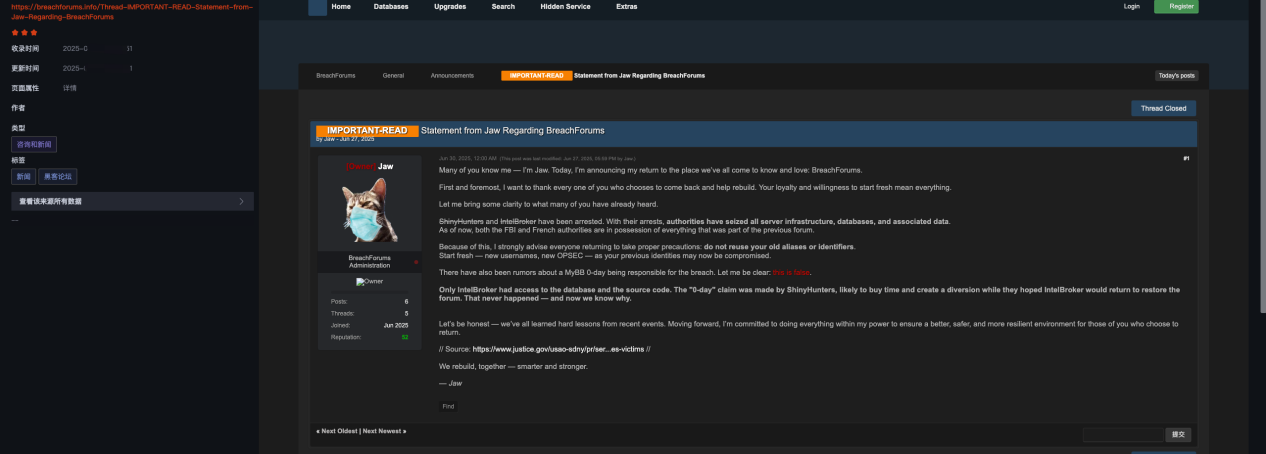
Task: Click the chevron arrow on source data row
Action: tap(241, 202)
